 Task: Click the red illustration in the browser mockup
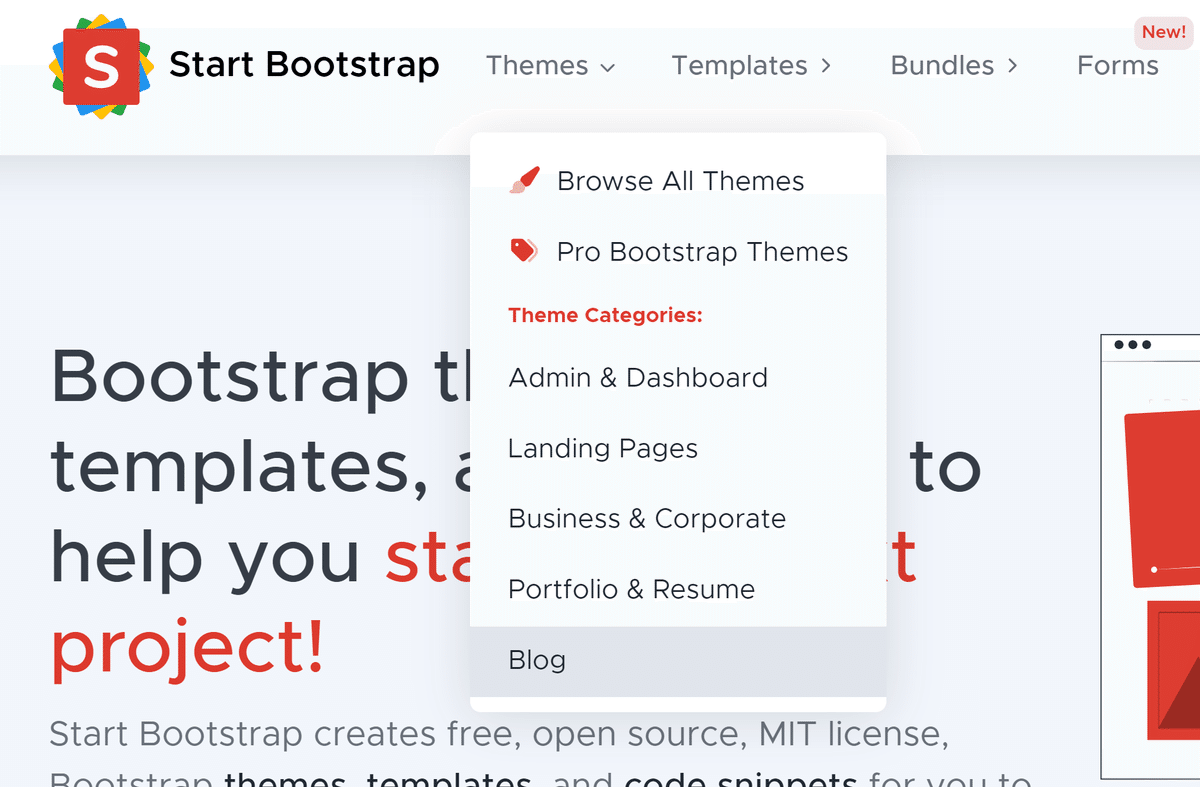coord(1162,497)
